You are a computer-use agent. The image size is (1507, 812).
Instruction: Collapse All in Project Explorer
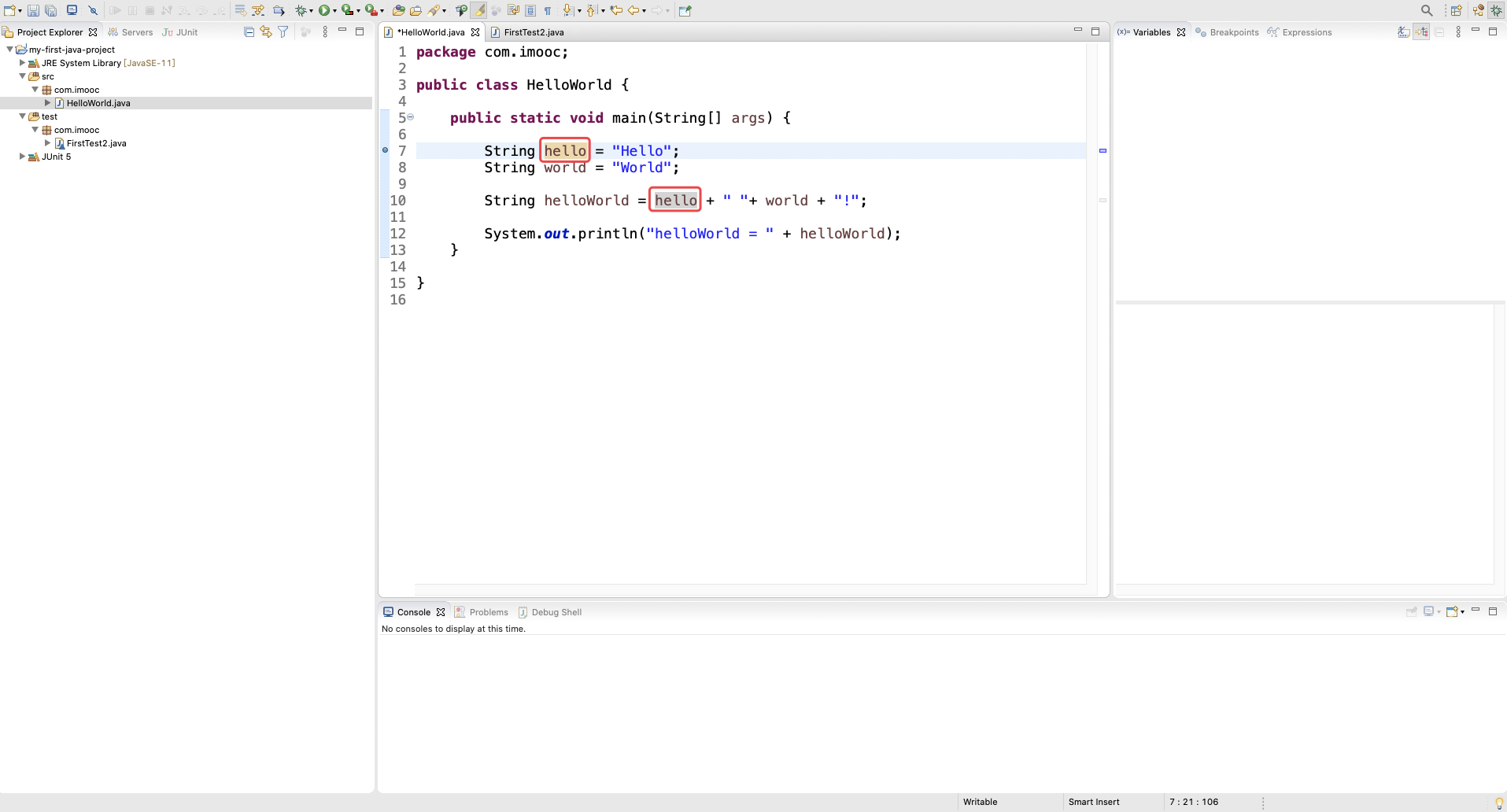[249, 32]
